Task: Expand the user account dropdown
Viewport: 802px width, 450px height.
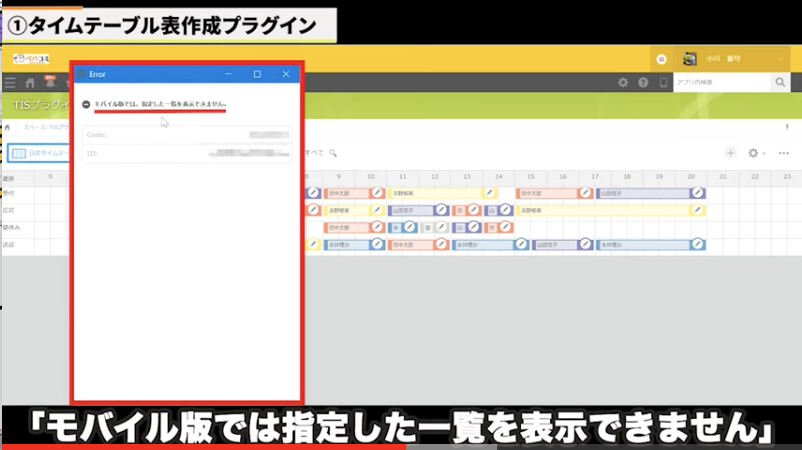Action: click(781, 59)
